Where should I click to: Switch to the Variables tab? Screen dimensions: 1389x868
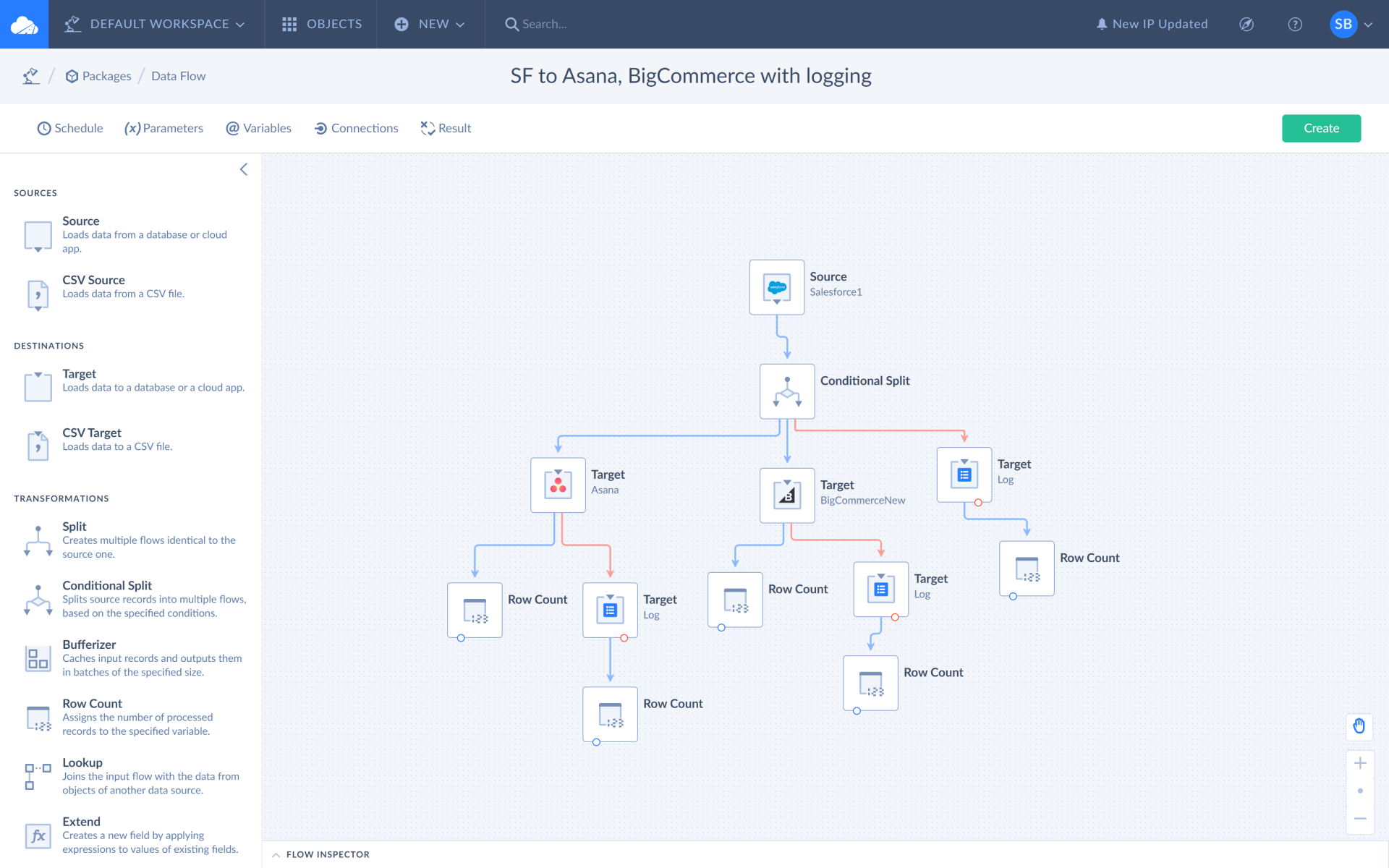pos(258,128)
